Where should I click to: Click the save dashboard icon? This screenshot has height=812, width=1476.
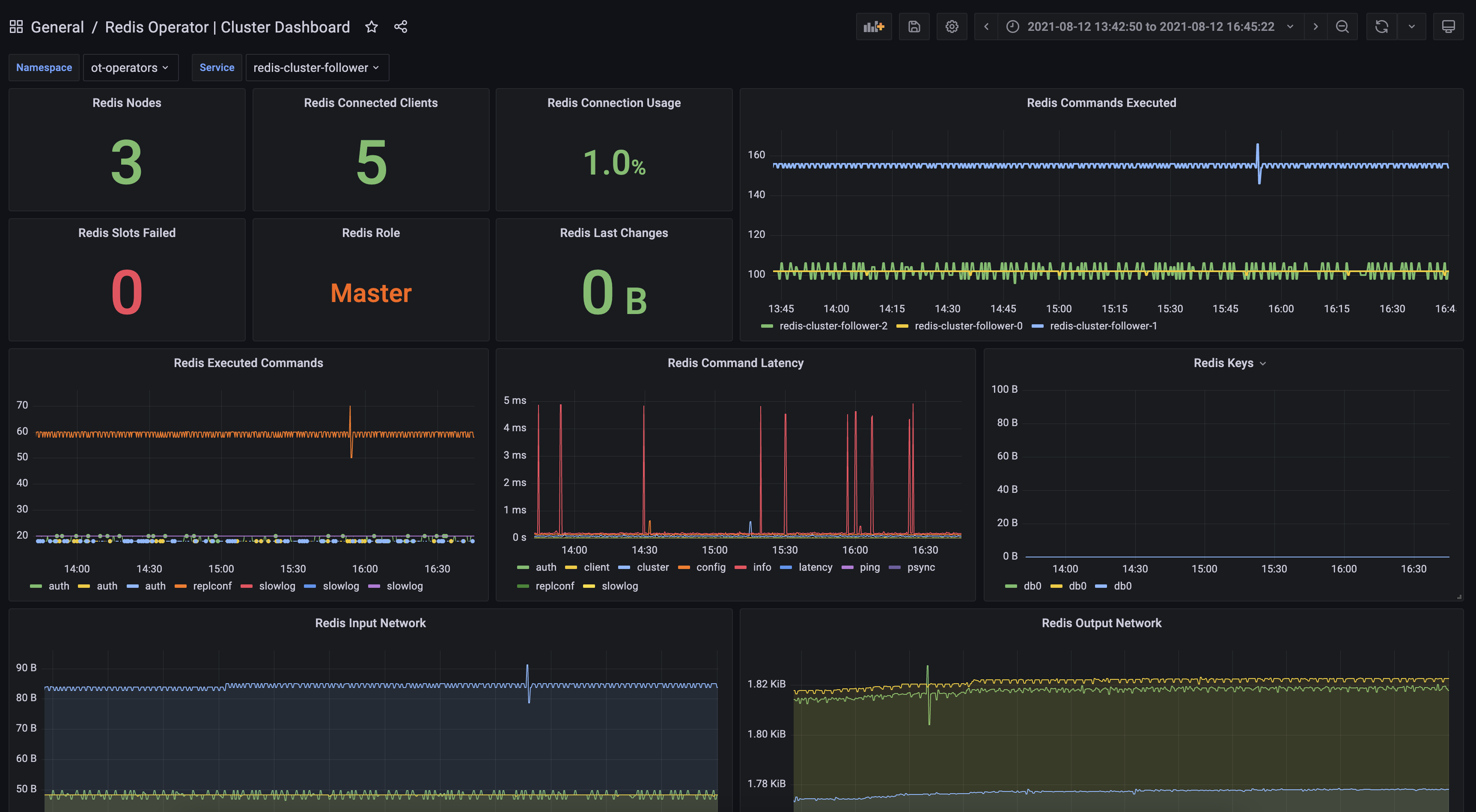pos(914,27)
